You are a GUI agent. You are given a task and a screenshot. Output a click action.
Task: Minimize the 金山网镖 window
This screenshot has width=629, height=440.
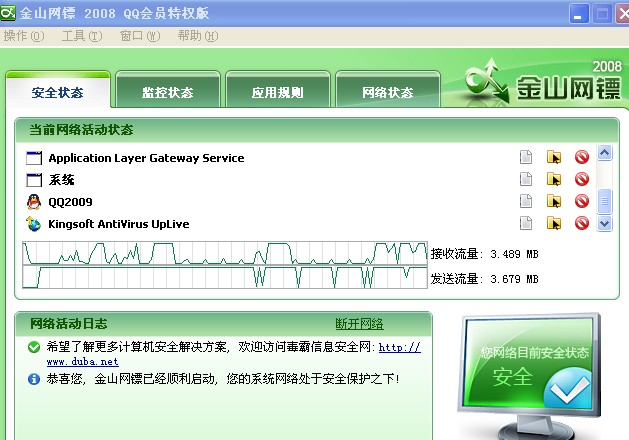click(578, 14)
